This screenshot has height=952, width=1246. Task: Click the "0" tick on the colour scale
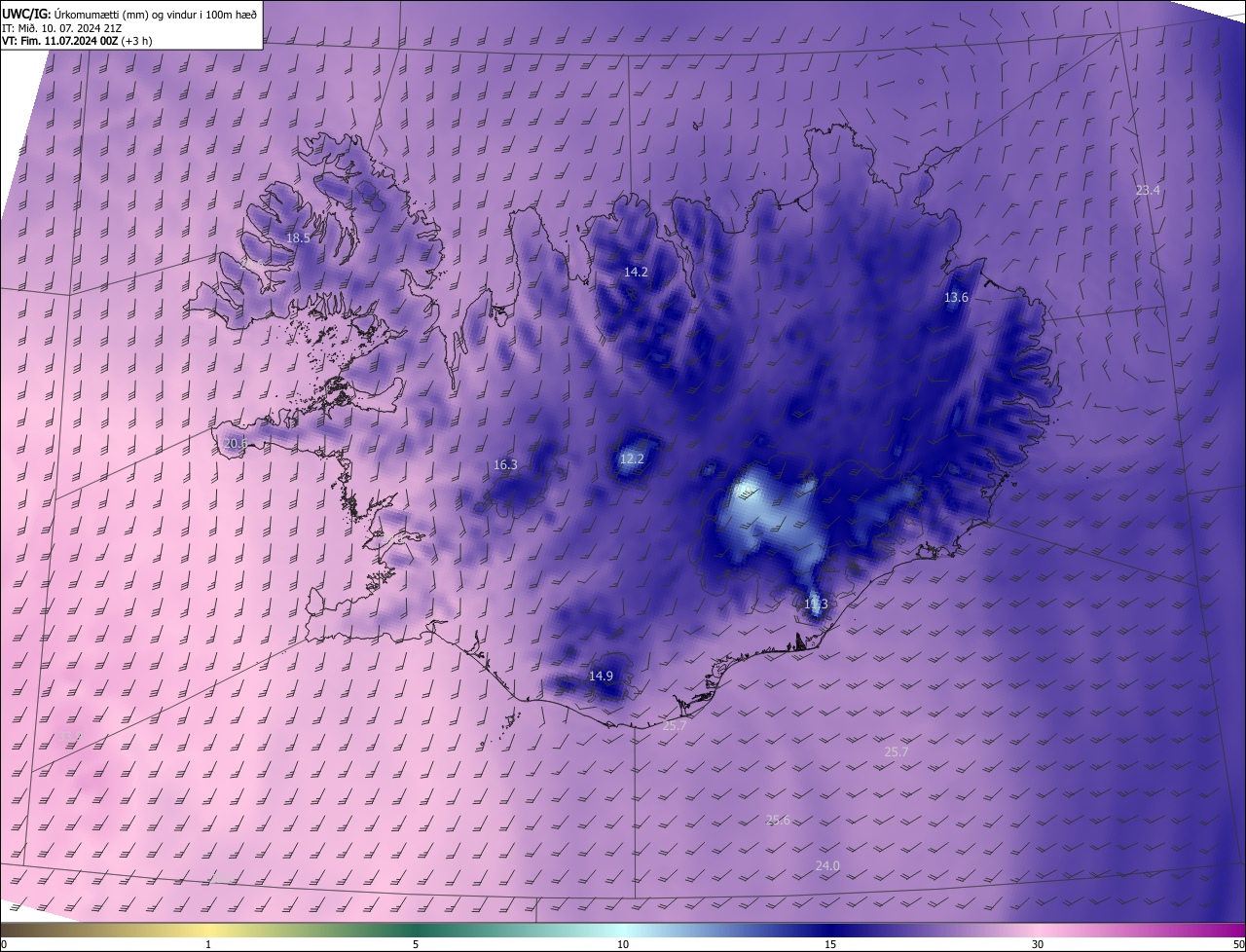(x=3, y=944)
